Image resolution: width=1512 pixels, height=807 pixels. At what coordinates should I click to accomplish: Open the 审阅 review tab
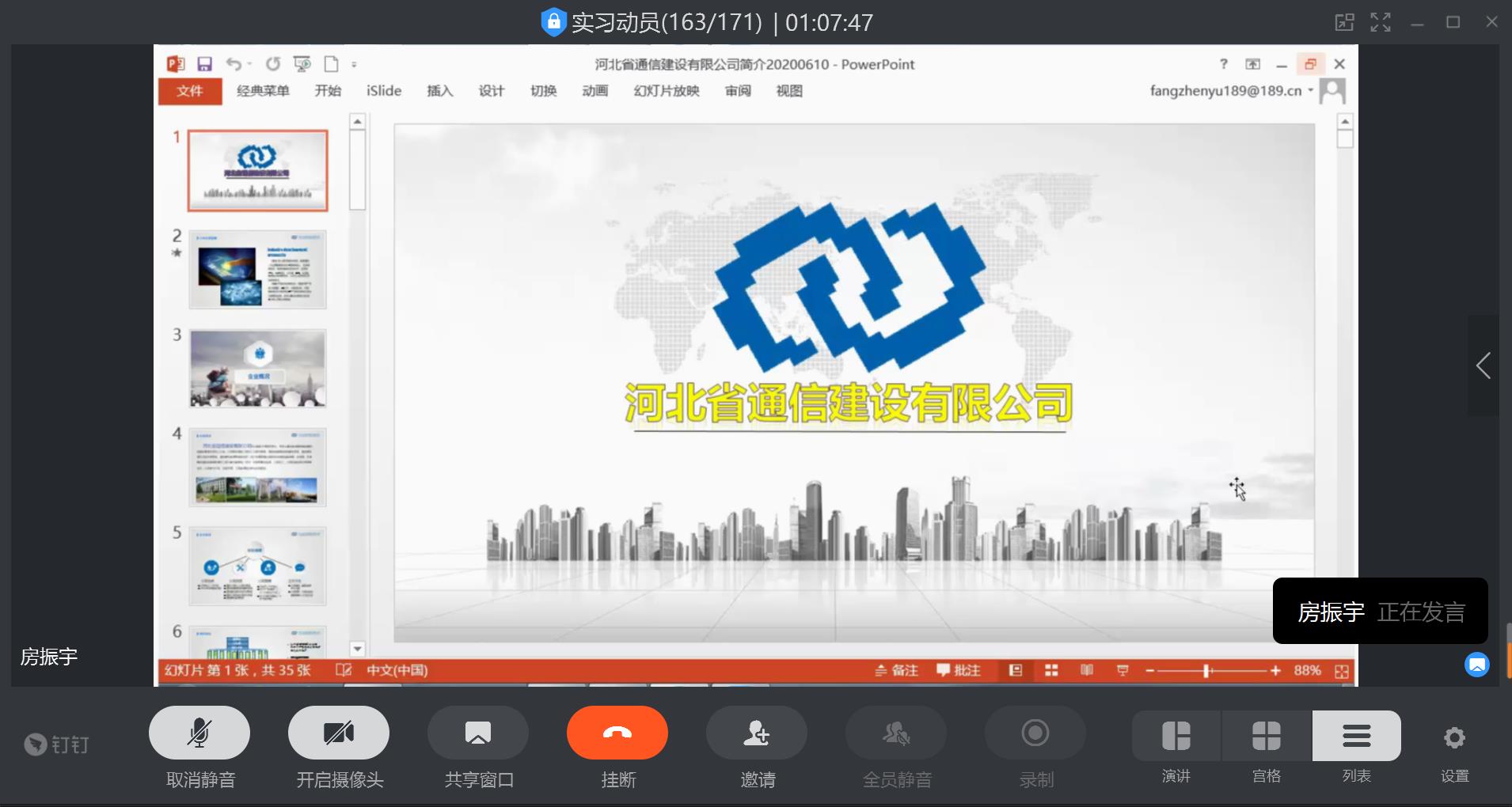tap(738, 91)
